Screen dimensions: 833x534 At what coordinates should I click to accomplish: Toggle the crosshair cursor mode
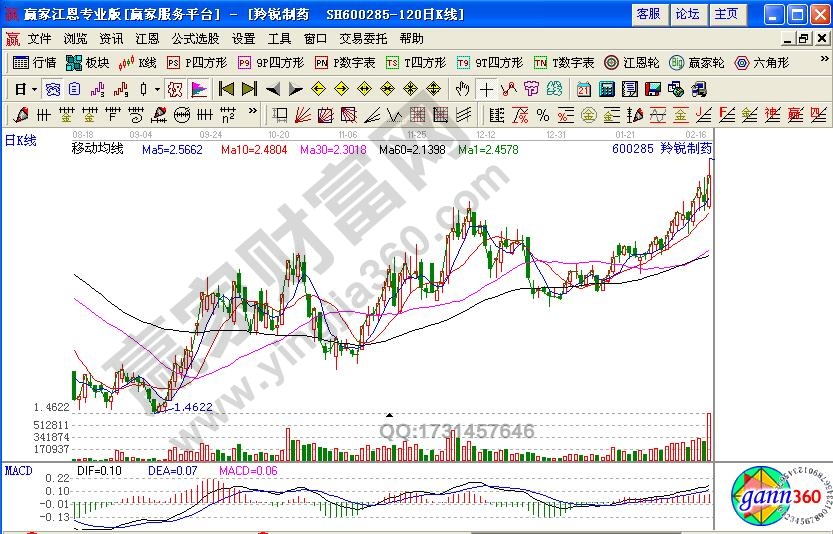tap(486, 88)
